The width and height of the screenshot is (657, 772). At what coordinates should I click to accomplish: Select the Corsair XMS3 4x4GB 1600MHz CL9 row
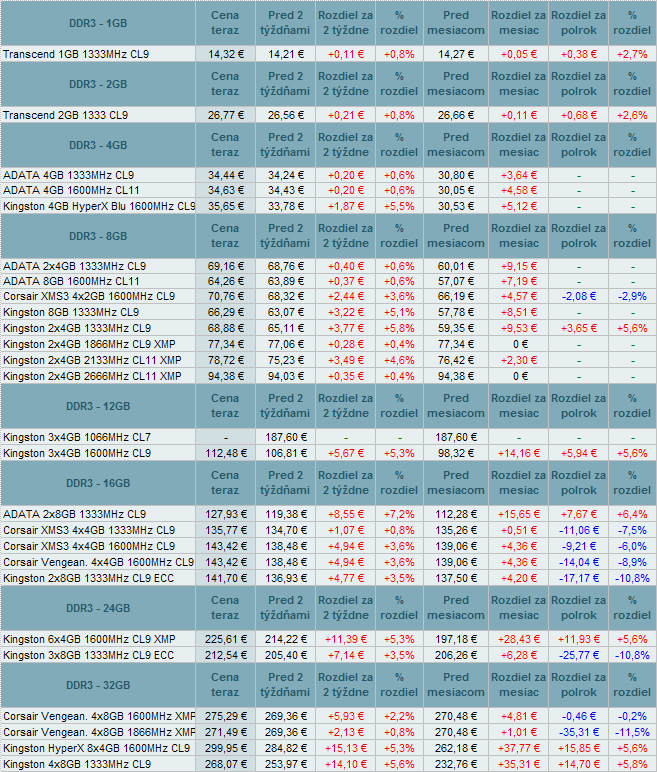pyautogui.click(x=328, y=547)
